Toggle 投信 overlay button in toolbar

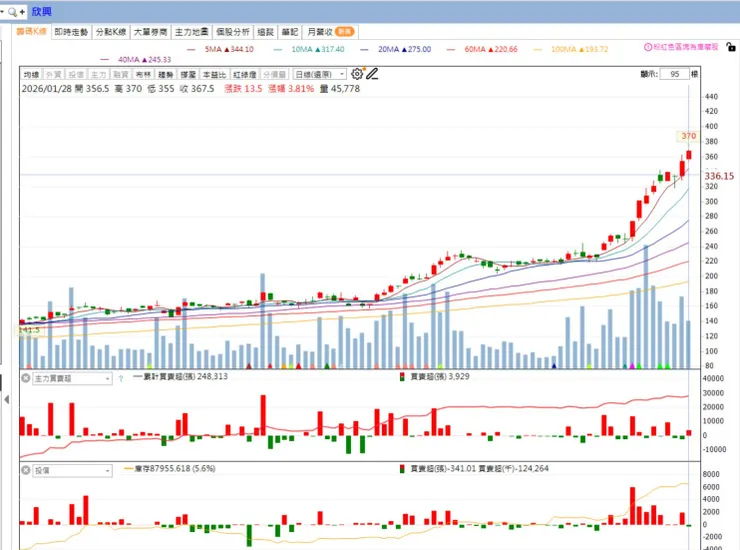pos(76,75)
